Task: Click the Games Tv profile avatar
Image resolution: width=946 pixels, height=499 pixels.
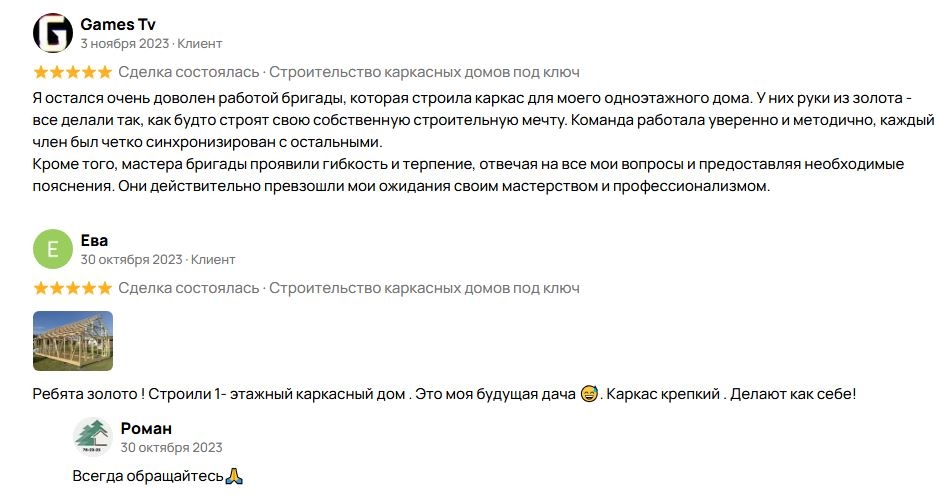Action: point(53,33)
